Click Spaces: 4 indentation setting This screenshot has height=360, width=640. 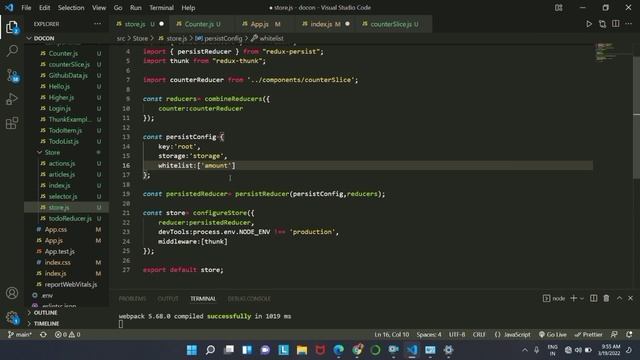[x=429, y=334]
